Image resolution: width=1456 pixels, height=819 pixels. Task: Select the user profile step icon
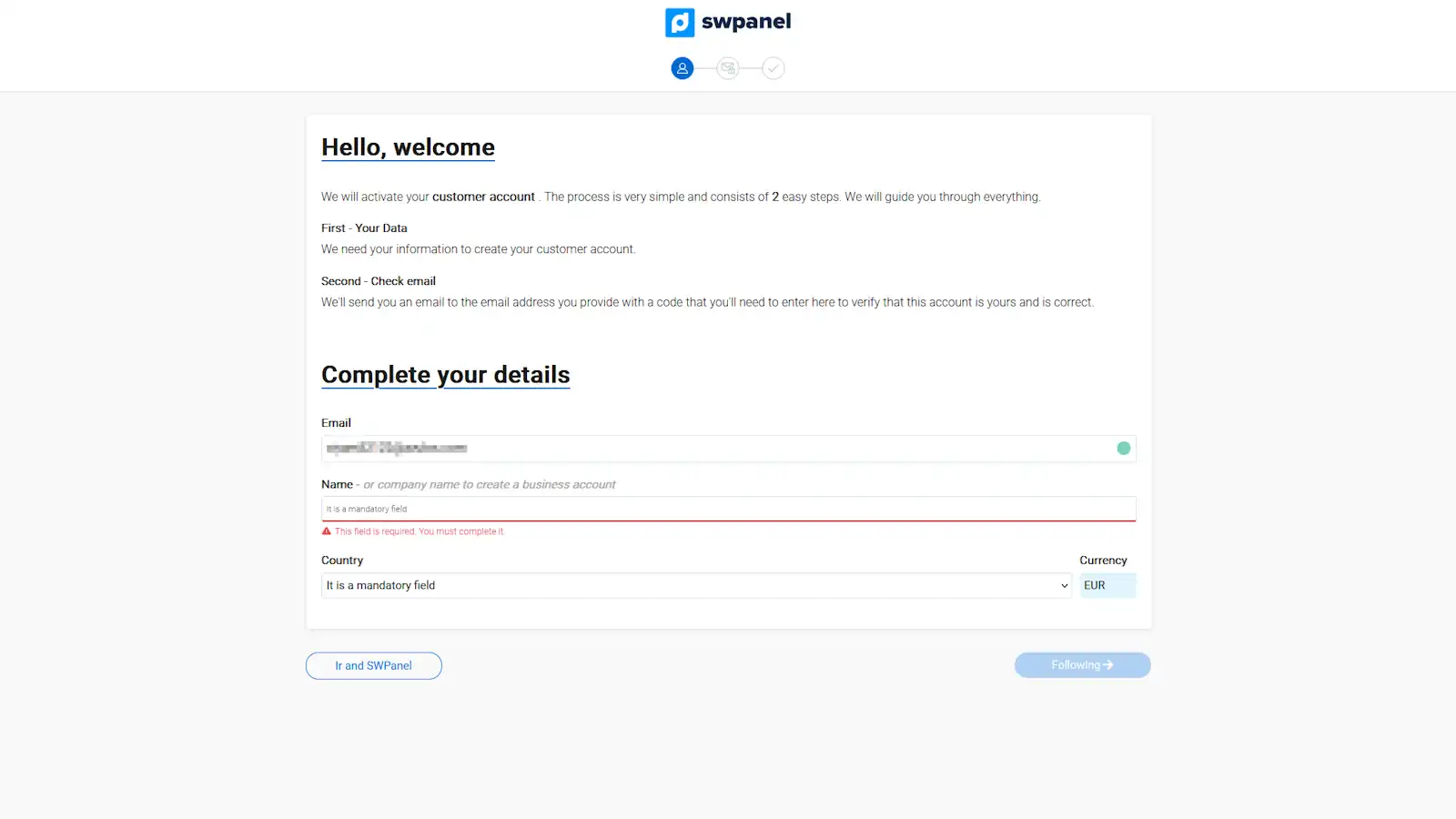682,68
